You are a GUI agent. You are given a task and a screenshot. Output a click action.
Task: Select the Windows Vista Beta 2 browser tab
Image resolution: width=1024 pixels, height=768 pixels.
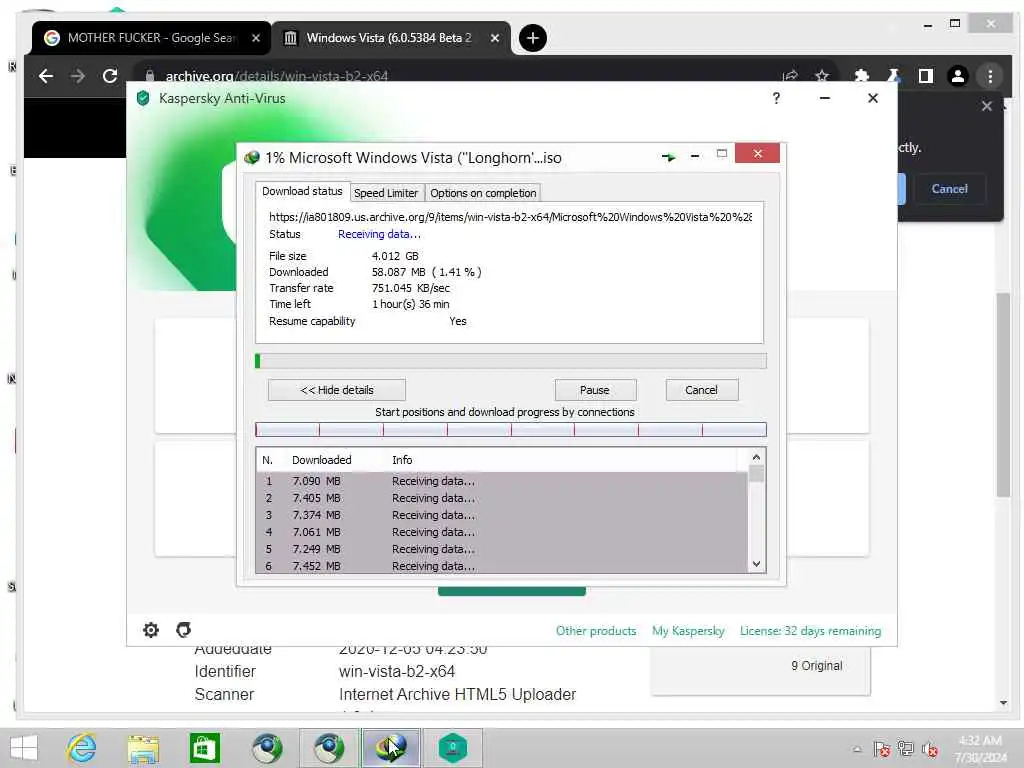click(x=389, y=38)
